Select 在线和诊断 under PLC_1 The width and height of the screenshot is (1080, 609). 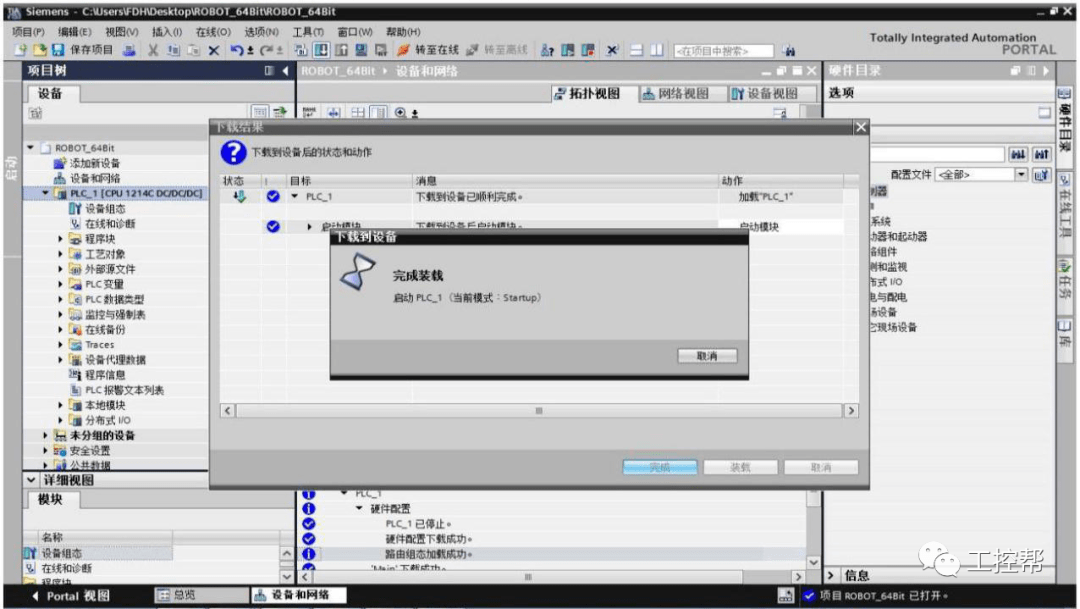tap(110, 224)
